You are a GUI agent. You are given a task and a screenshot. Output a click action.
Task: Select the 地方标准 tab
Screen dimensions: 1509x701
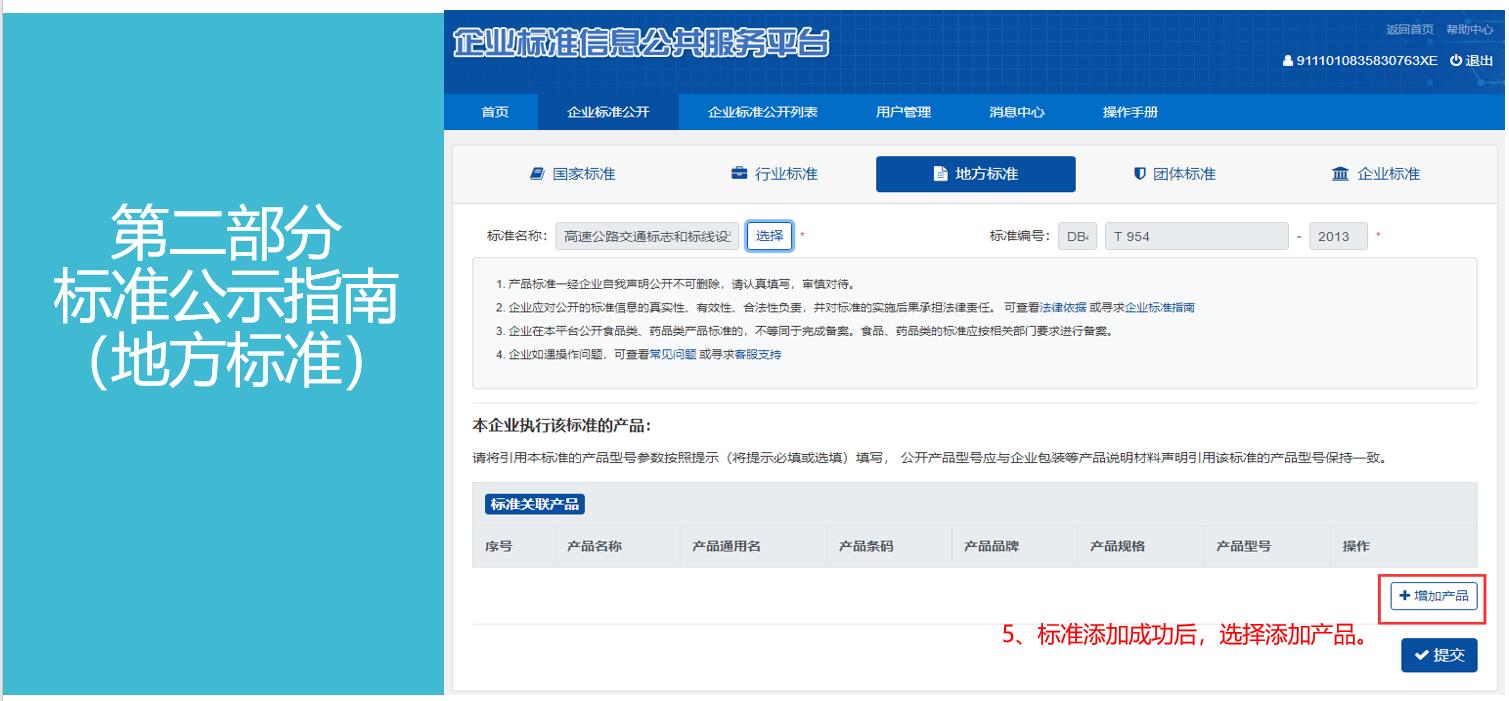pos(976,174)
